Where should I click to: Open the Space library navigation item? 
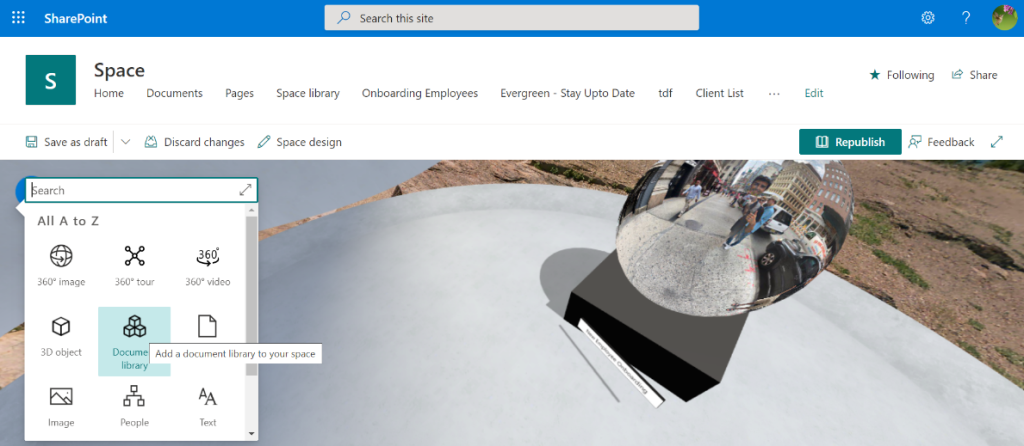(308, 93)
